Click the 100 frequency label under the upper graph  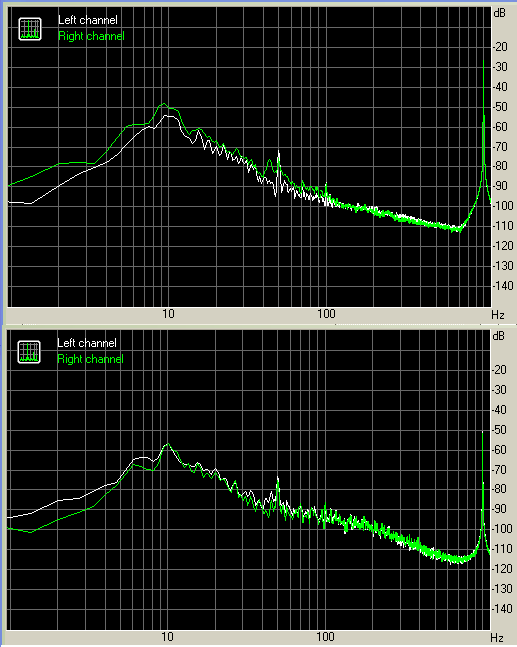pyautogui.click(x=326, y=314)
